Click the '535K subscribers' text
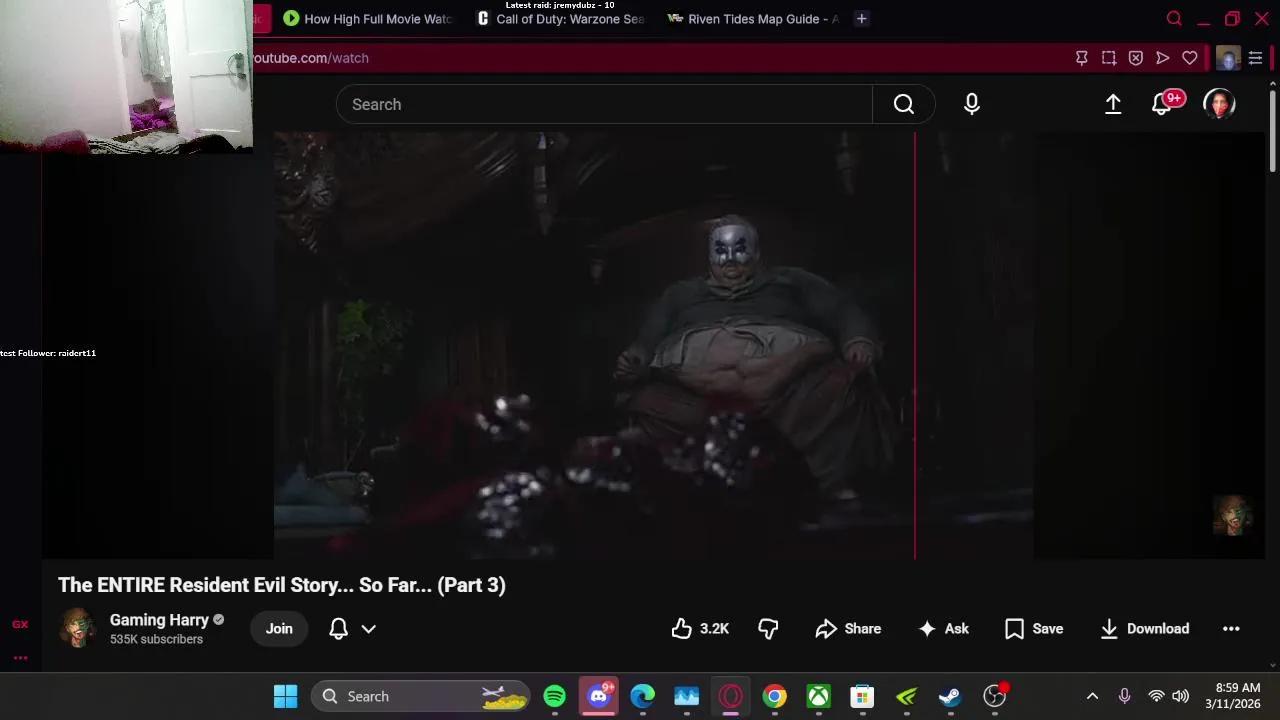The height and width of the screenshot is (720, 1280). [156, 639]
